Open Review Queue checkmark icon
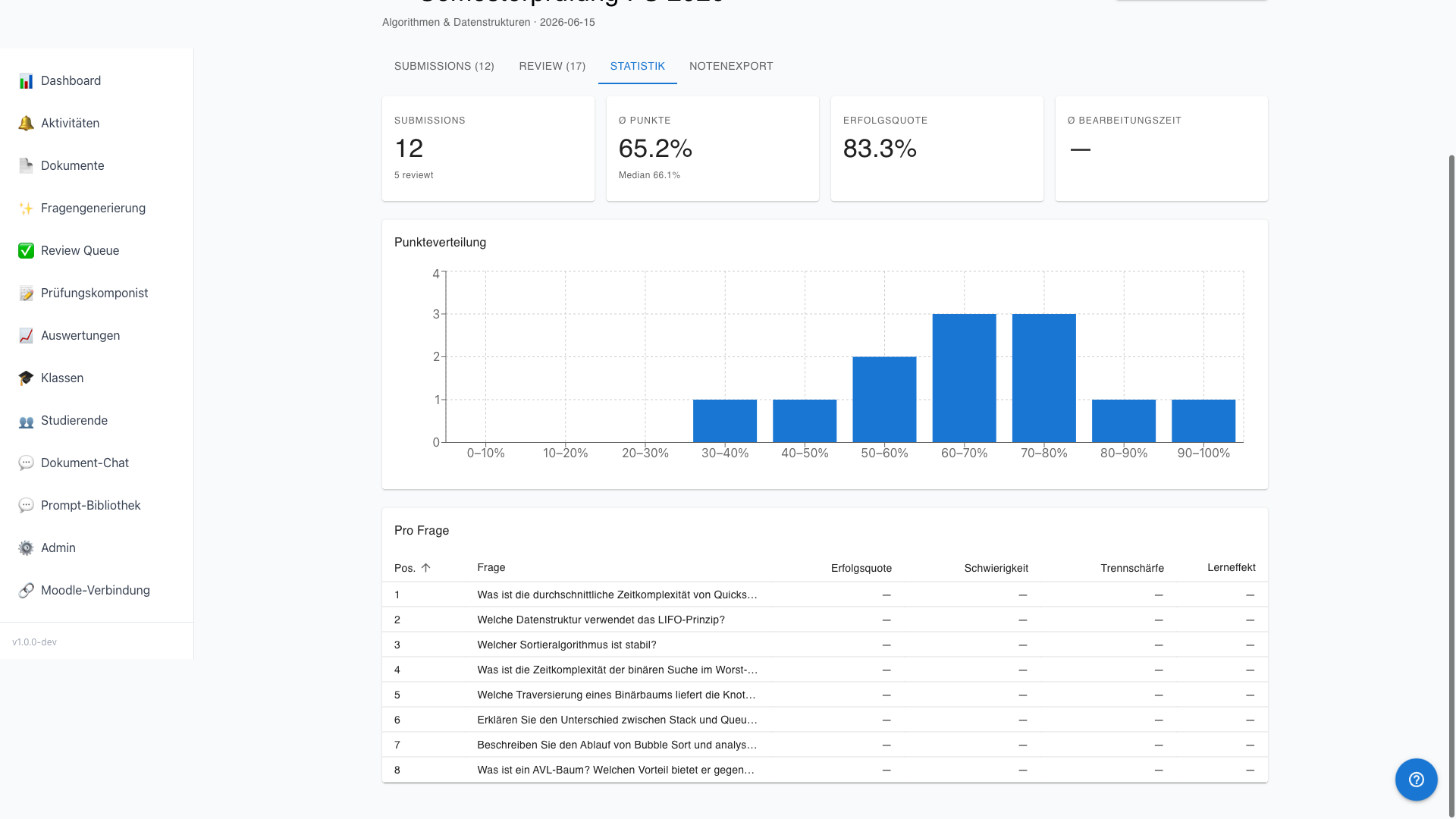 click(x=26, y=251)
